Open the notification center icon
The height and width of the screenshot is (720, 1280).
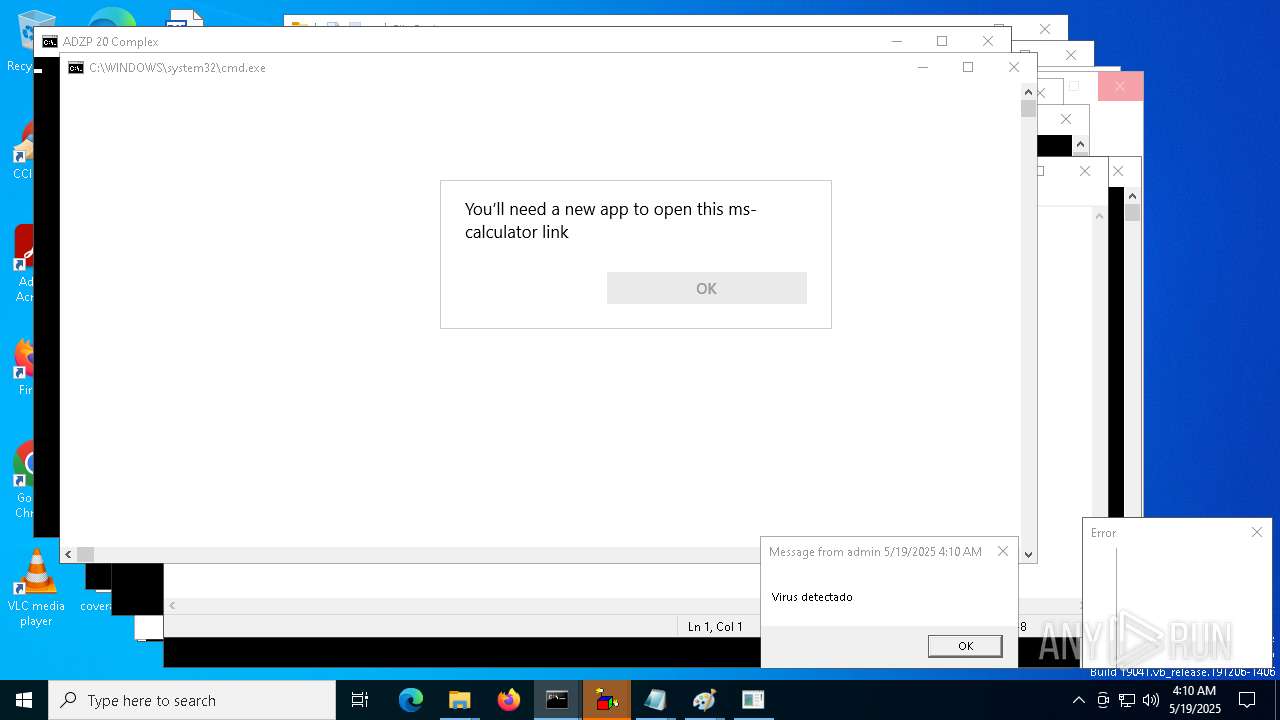1247,700
